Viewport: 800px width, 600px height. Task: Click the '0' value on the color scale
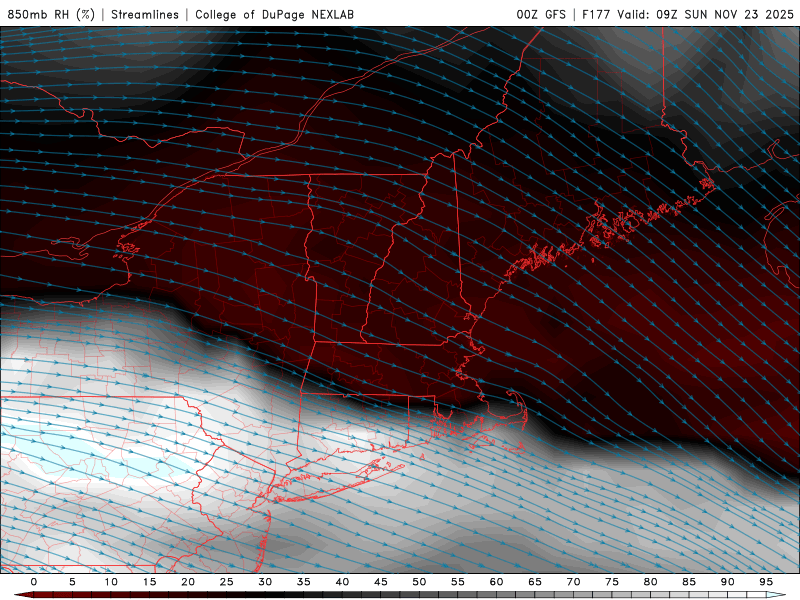34,582
